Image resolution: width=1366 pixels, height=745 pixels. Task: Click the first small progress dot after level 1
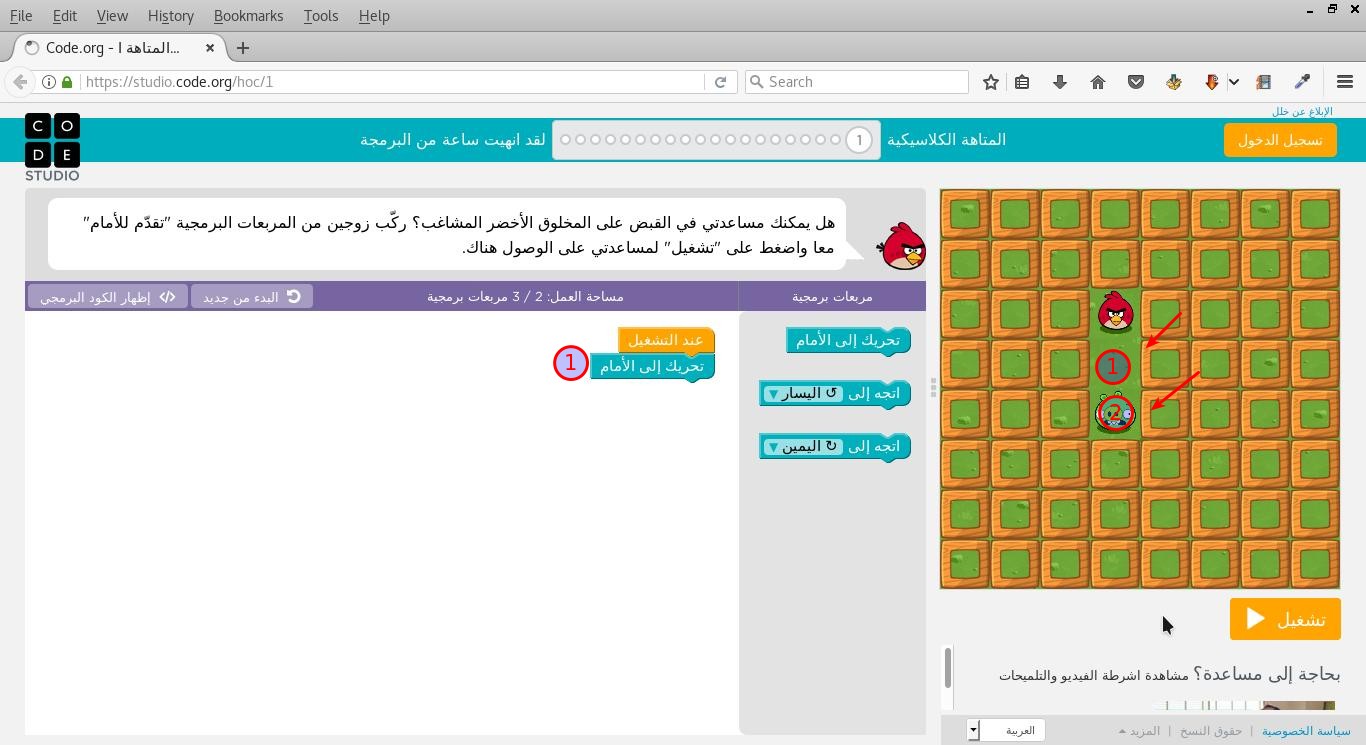[x=835, y=140]
